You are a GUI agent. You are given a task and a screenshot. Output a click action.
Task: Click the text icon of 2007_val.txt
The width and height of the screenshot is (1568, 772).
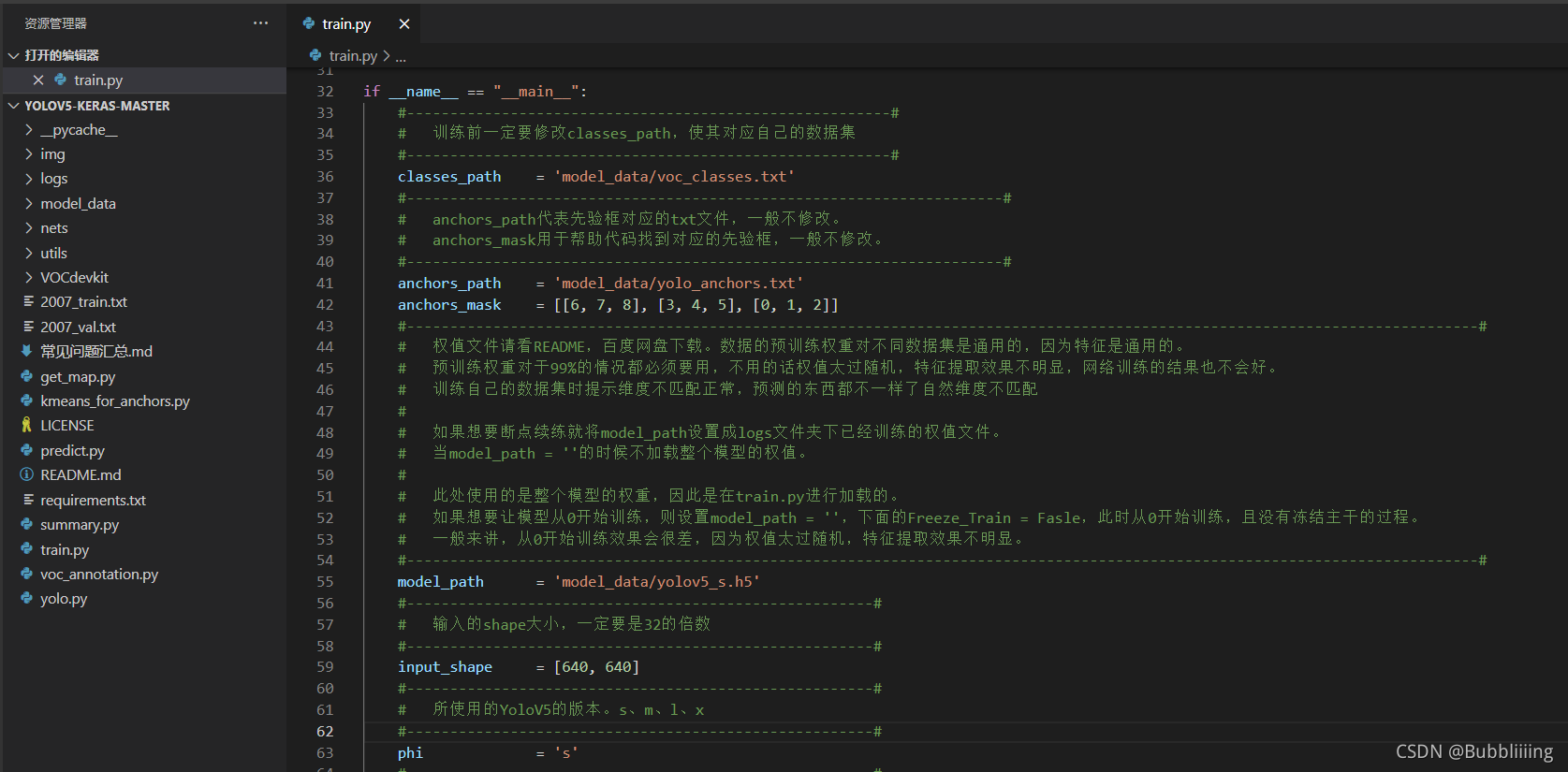point(28,327)
